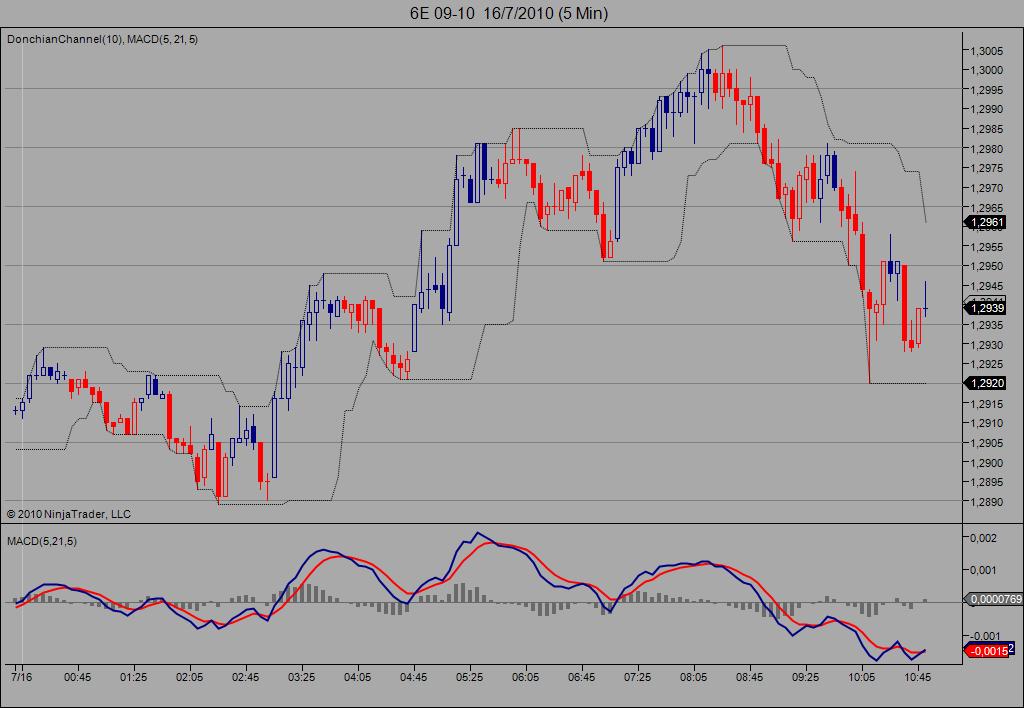Select the 1,2970 price axis label
The image size is (1024, 708).
pos(986,188)
